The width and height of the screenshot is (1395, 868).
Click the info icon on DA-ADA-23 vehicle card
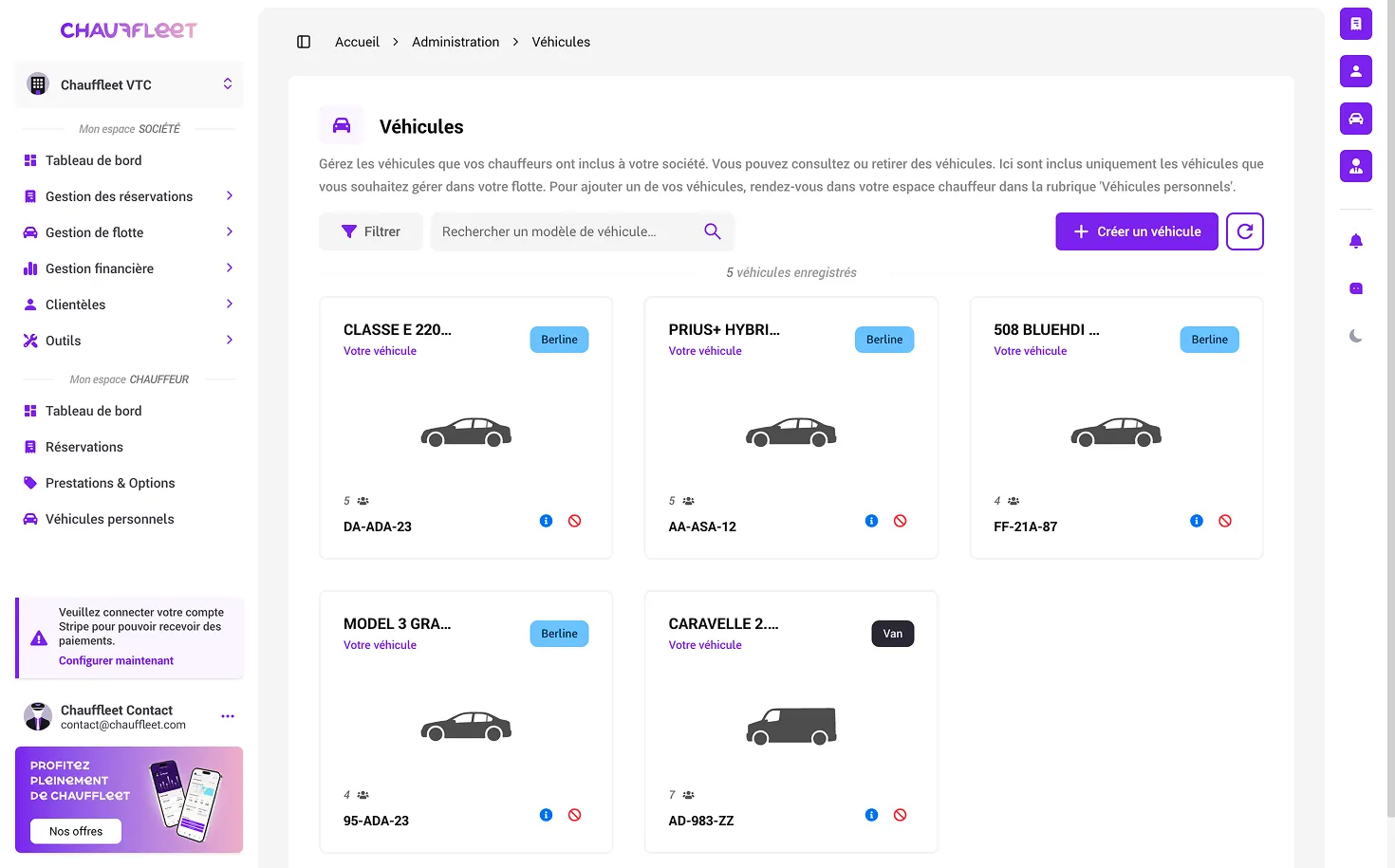[x=545, y=520]
